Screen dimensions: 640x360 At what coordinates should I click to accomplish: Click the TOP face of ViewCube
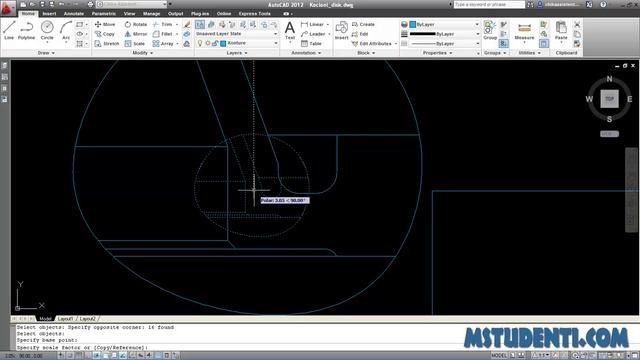(609, 99)
